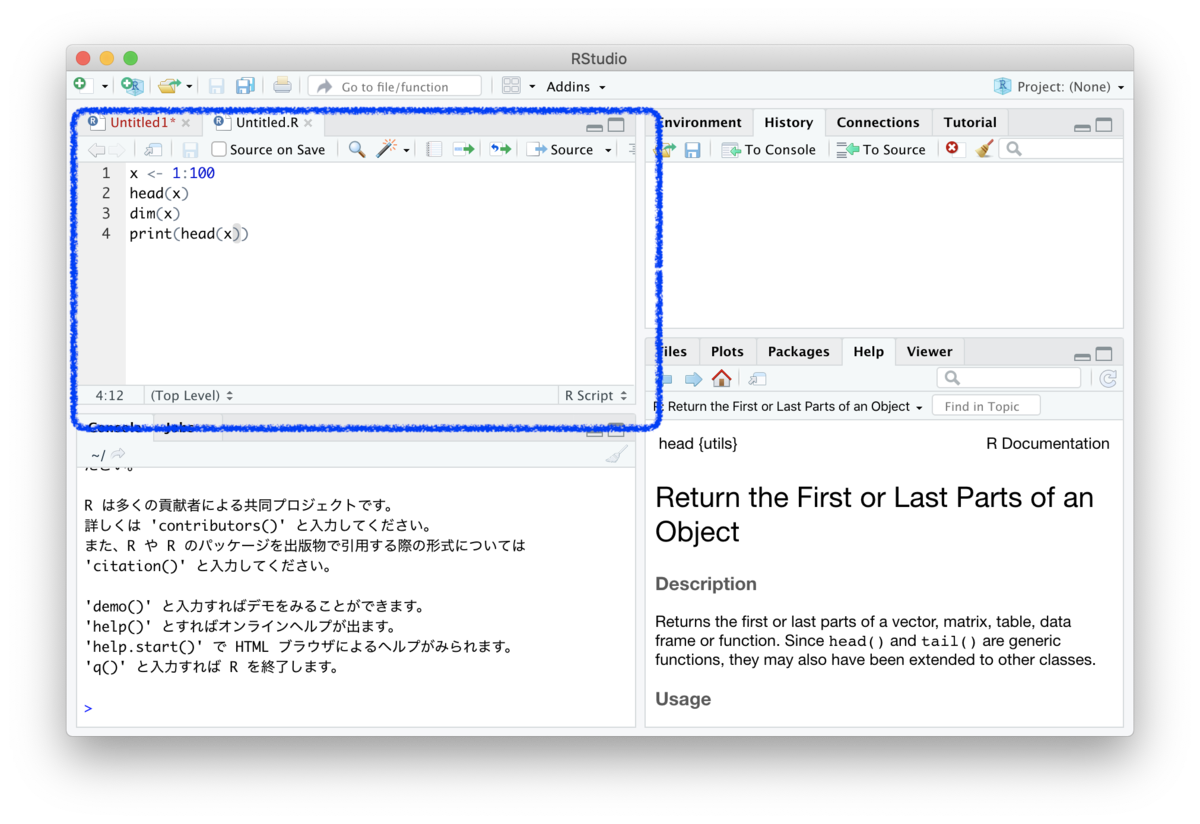Focus the Find in Topic field
Image resolution: width=1200 pixels, height=824 pixels.
(x=986, y=406)
